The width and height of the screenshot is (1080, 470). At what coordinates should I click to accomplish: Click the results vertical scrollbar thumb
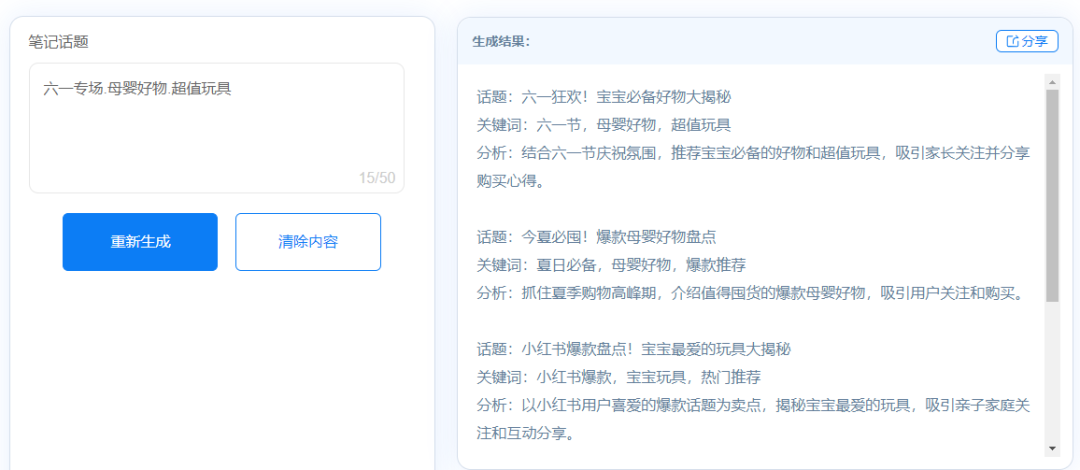tap(1052, 196)
